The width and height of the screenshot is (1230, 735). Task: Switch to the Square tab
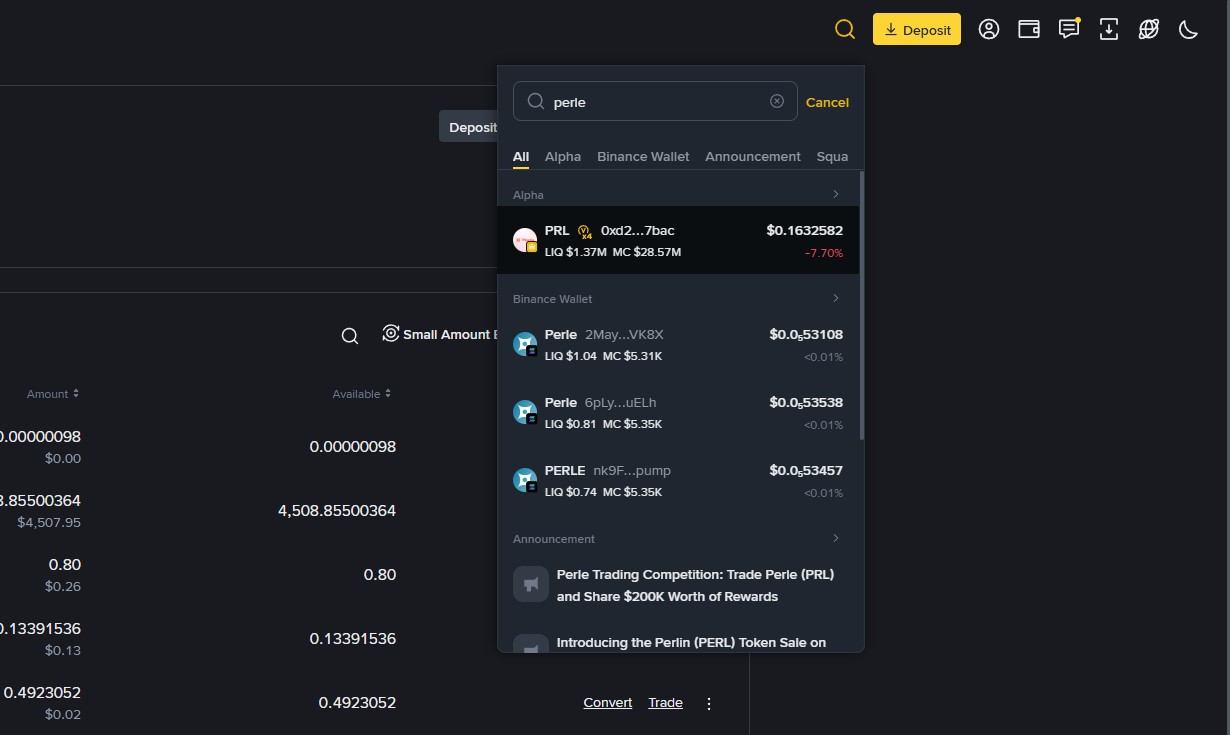click(832, 156)
